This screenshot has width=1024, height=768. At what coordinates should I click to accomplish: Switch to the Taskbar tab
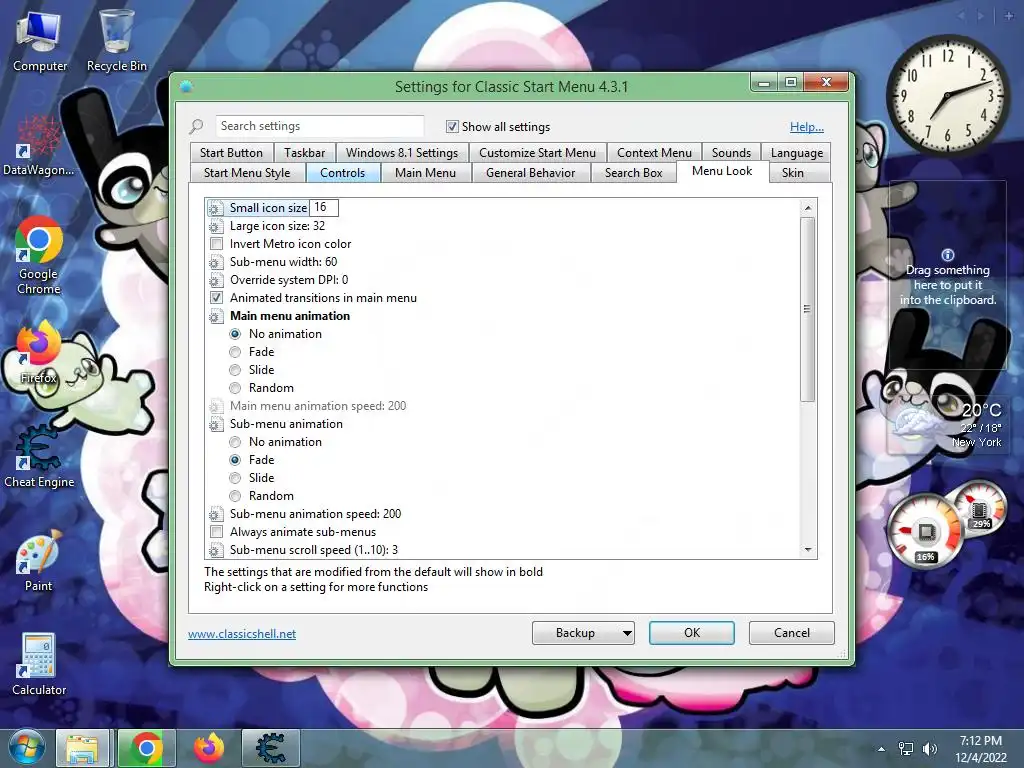coord(304,153)
